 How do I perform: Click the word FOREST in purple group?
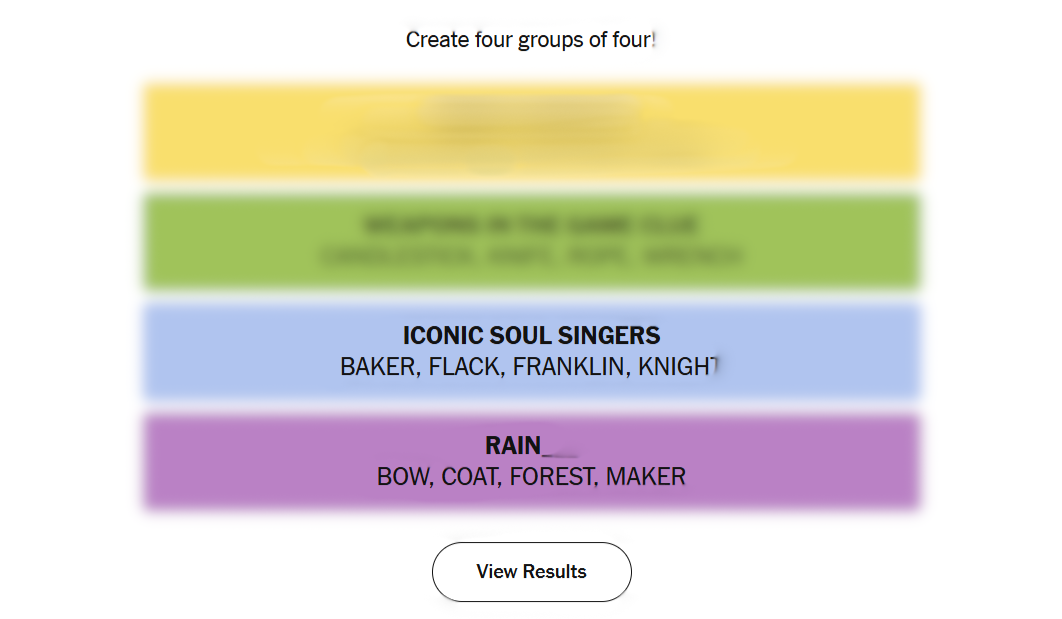point(552,477)
